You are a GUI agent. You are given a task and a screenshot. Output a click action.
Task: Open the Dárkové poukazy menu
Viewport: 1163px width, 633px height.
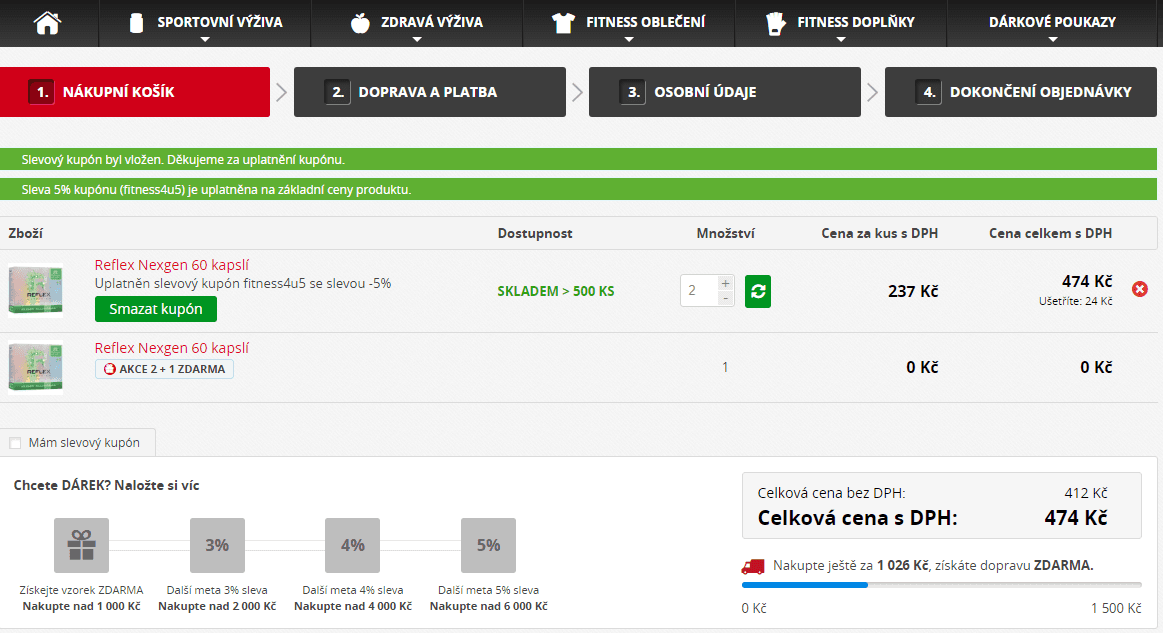[x=1052, y=23]
